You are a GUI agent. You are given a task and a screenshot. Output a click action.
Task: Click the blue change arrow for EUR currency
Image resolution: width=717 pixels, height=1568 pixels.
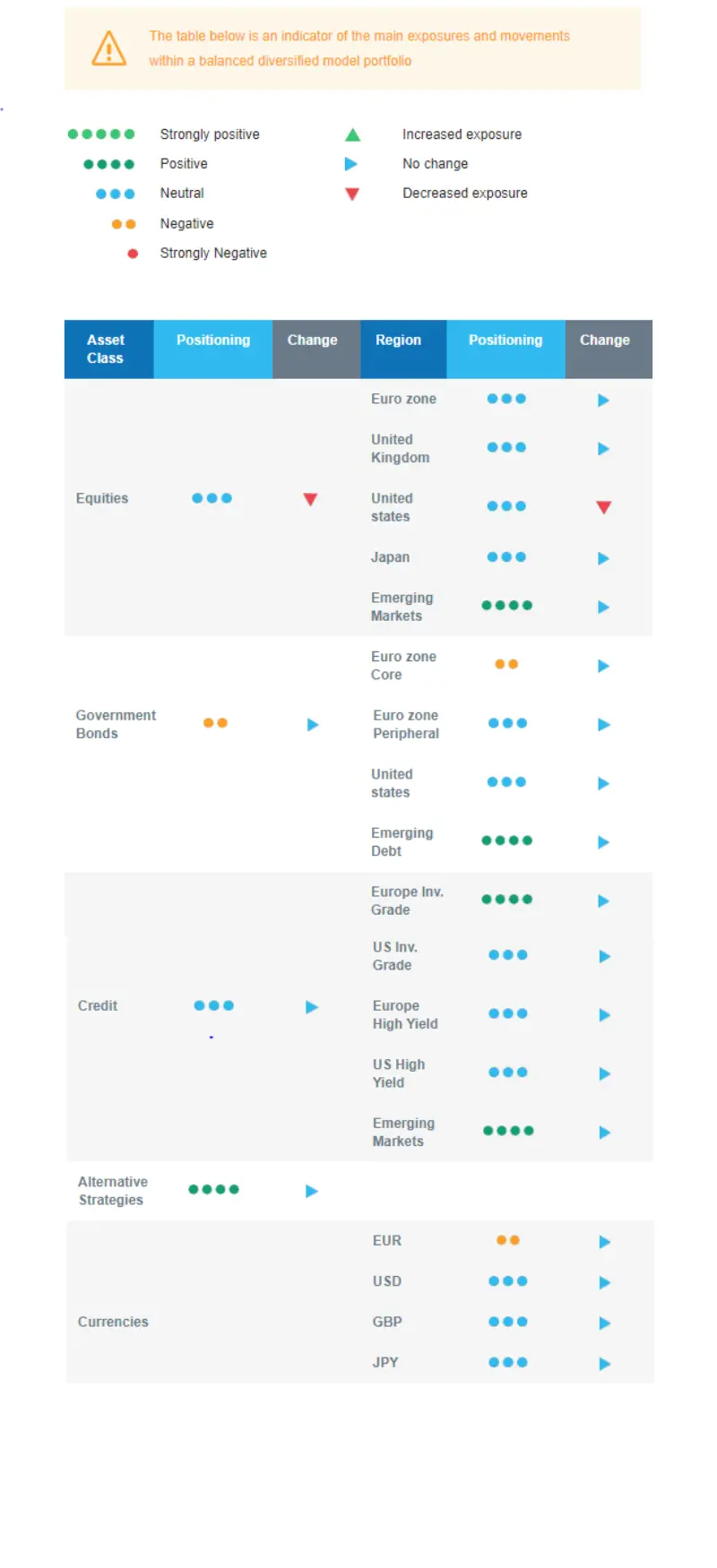tap(605, 1242)
